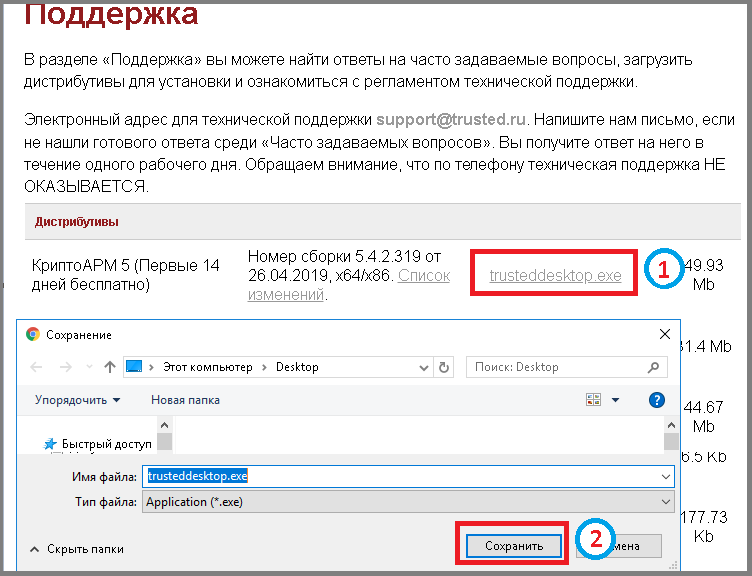Create a folder with Новая папка
The width and height of the screenshot is (752, 576).
(x=185, y=400)
